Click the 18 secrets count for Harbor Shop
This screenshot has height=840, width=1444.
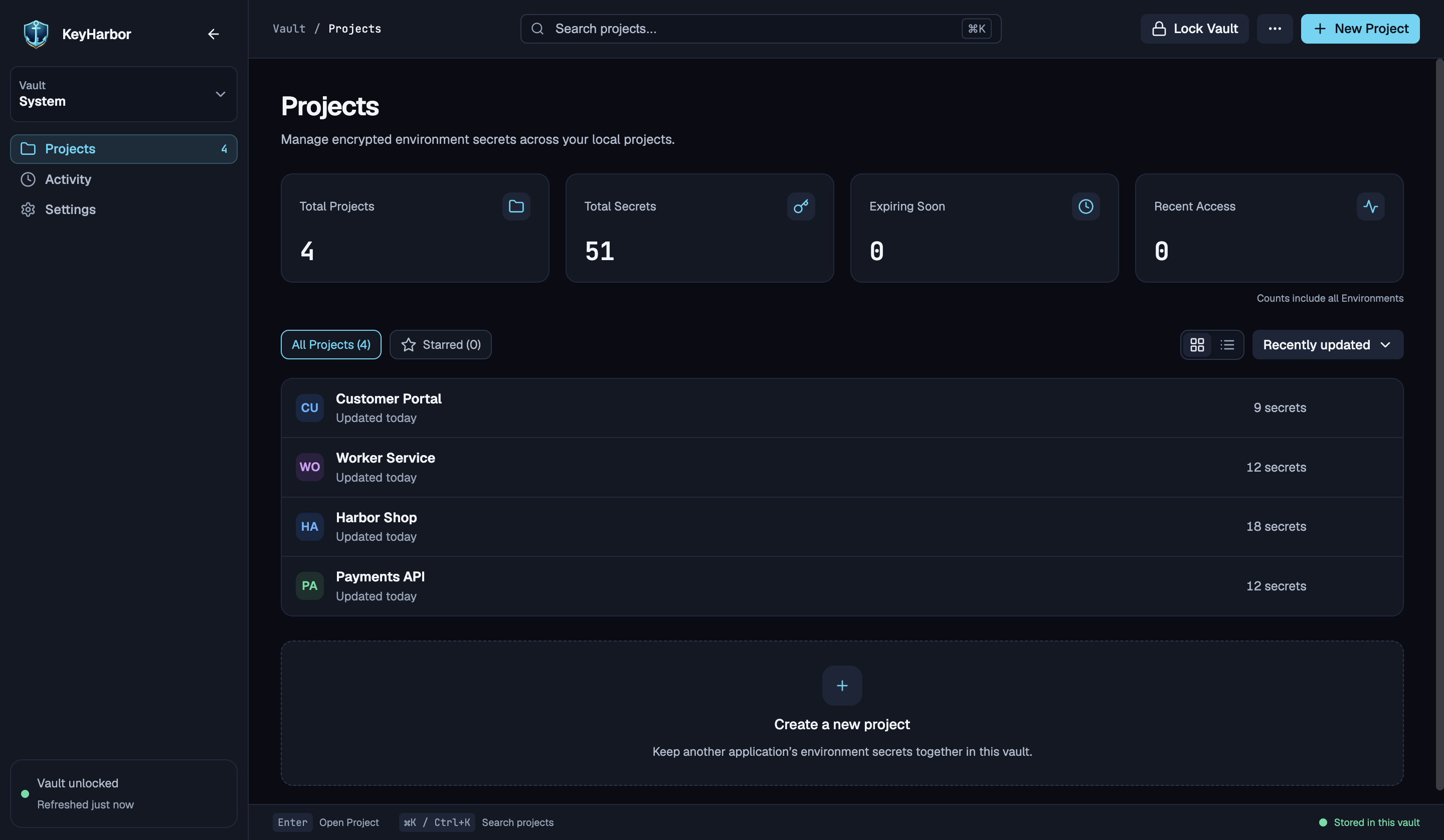point(1276,527)
